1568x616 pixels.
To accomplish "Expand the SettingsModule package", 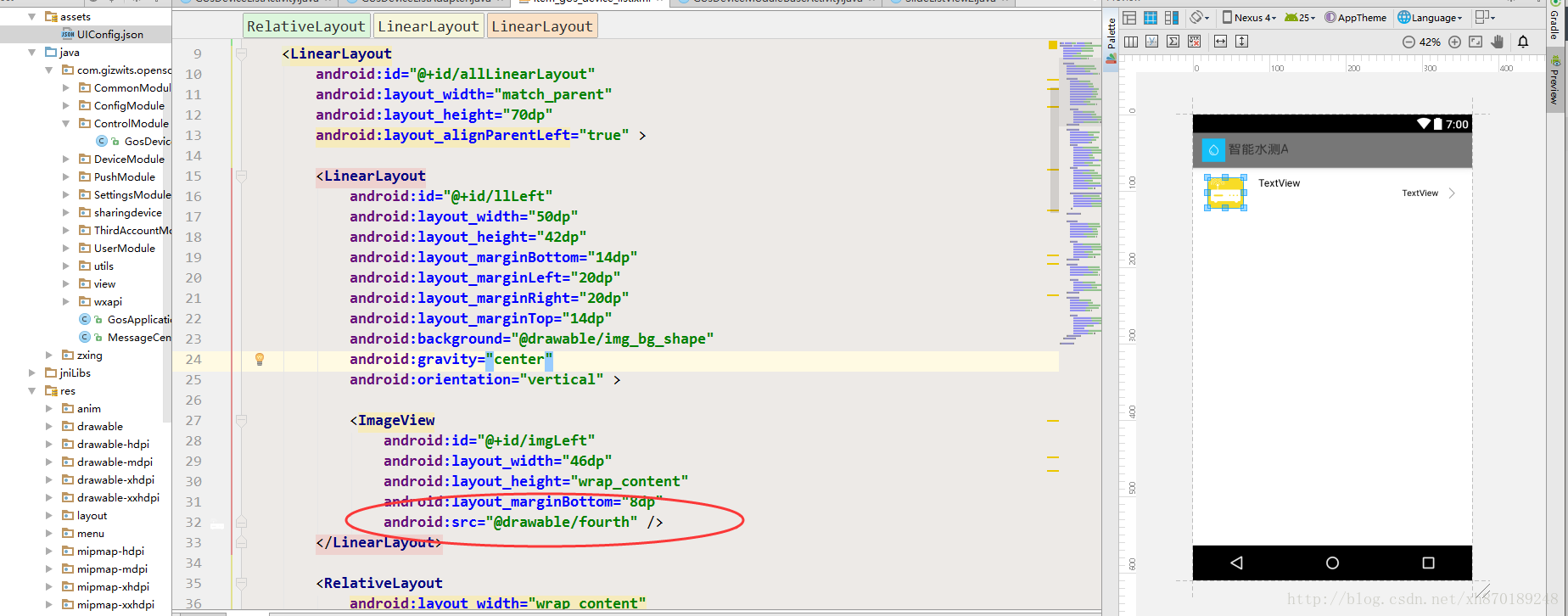I will [x=66, y=195].
